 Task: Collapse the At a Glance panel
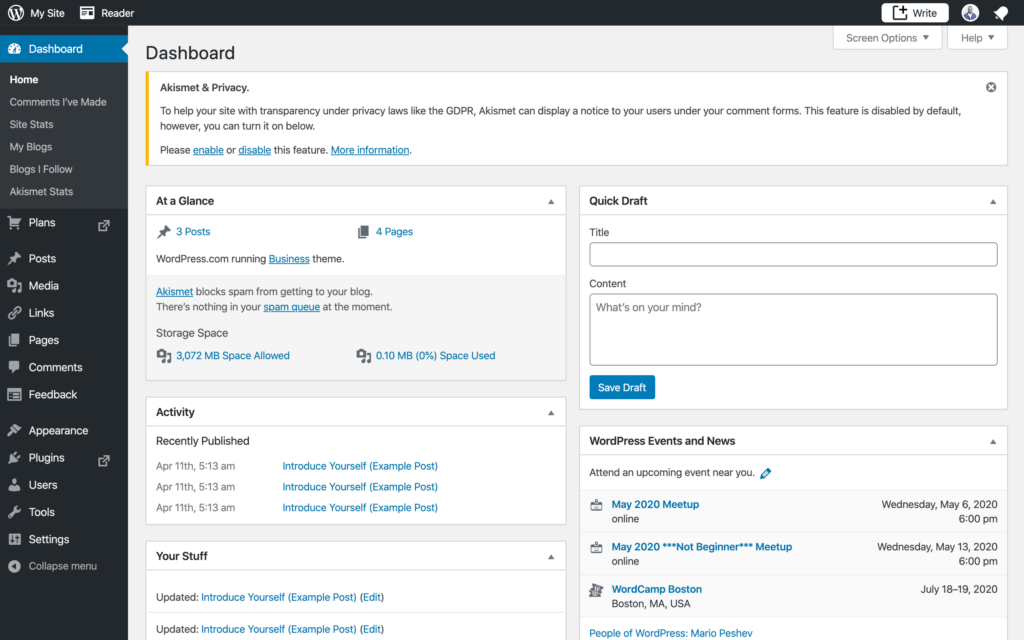[551, 202]
